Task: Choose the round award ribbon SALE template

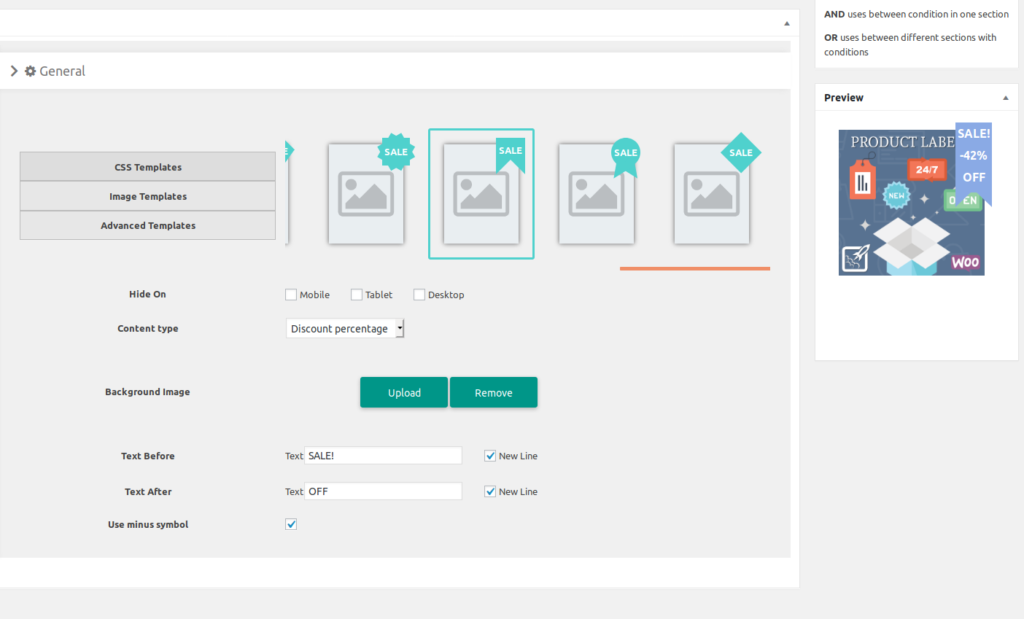Action: click(x=596, y=193)
